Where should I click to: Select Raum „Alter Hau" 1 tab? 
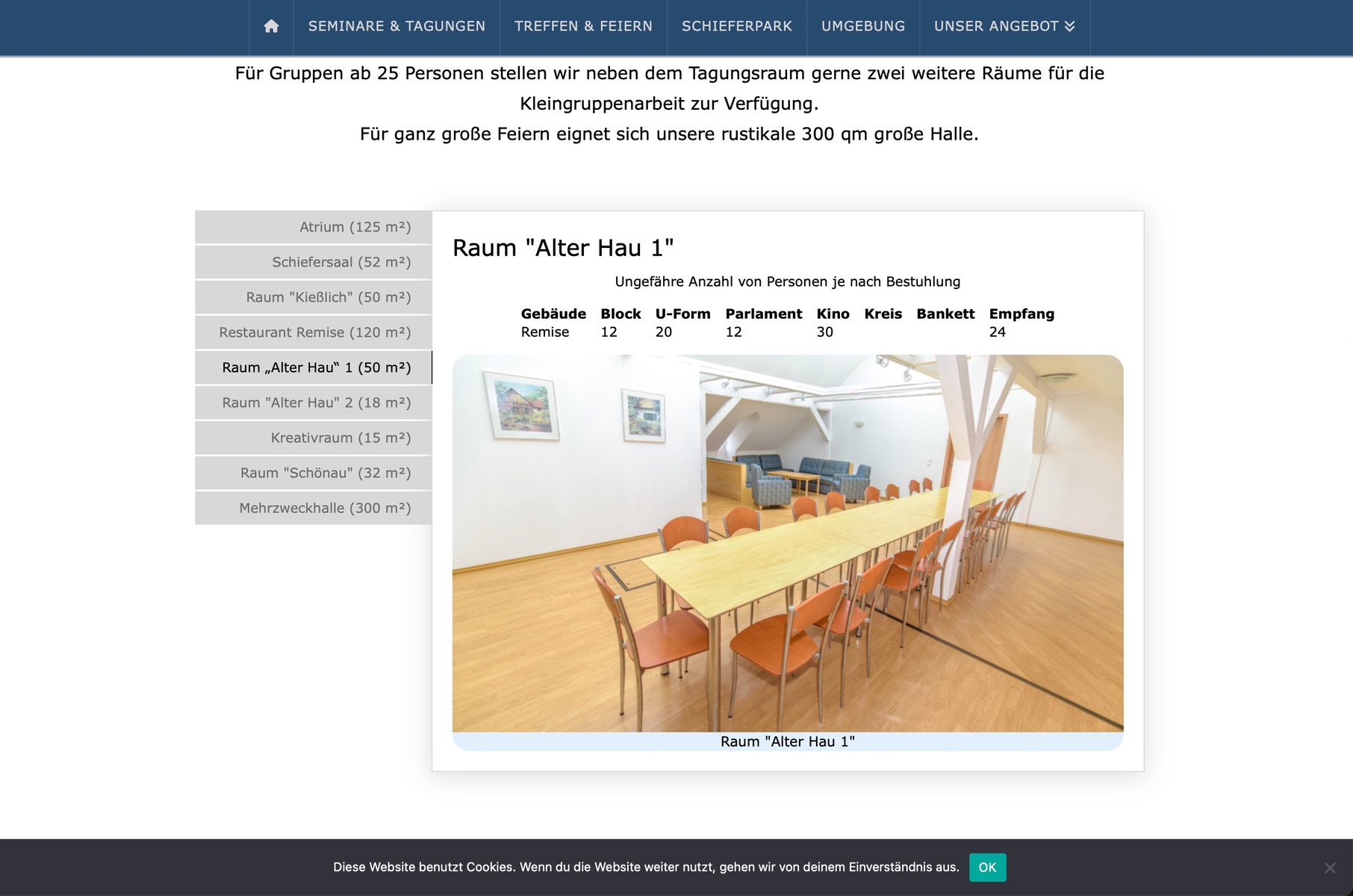pos(314,367)
